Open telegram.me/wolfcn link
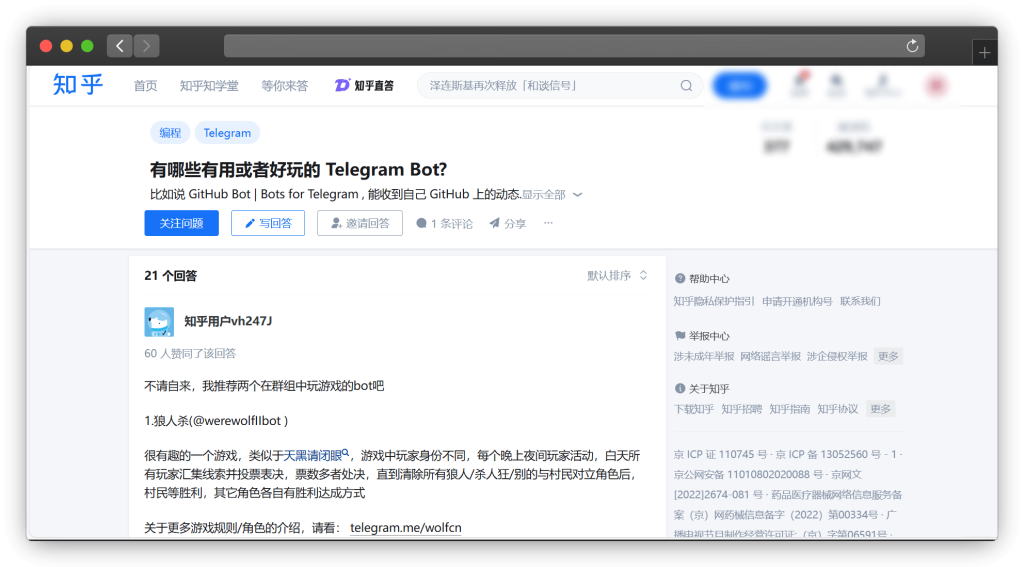Screen dimensions: 1024x567 (x=406, y=527)
